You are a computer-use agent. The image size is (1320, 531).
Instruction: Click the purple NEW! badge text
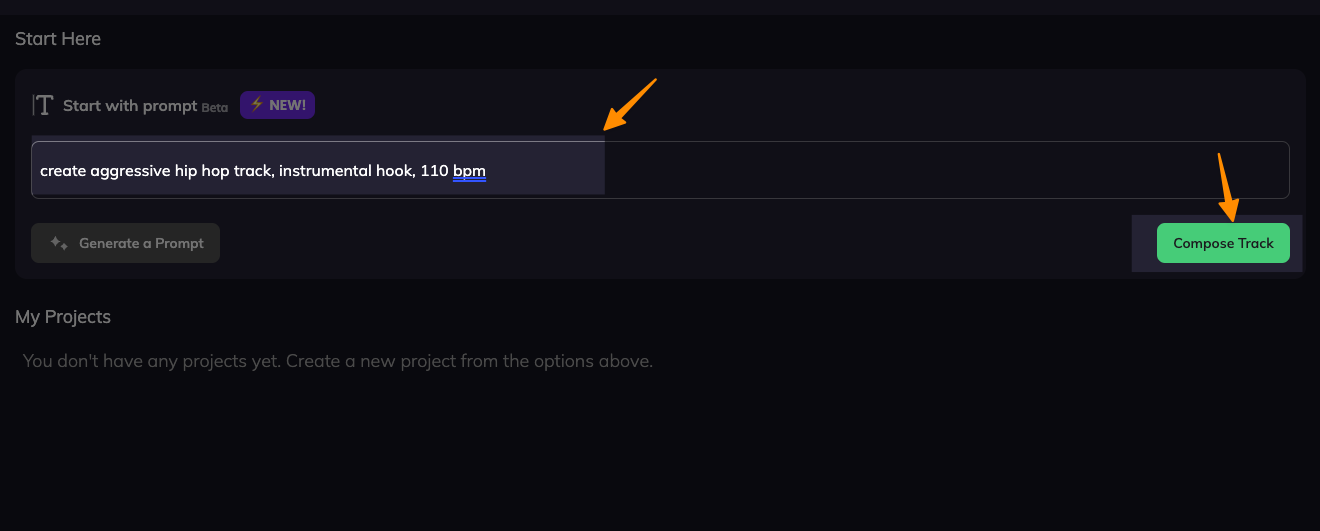click(287, 105)
